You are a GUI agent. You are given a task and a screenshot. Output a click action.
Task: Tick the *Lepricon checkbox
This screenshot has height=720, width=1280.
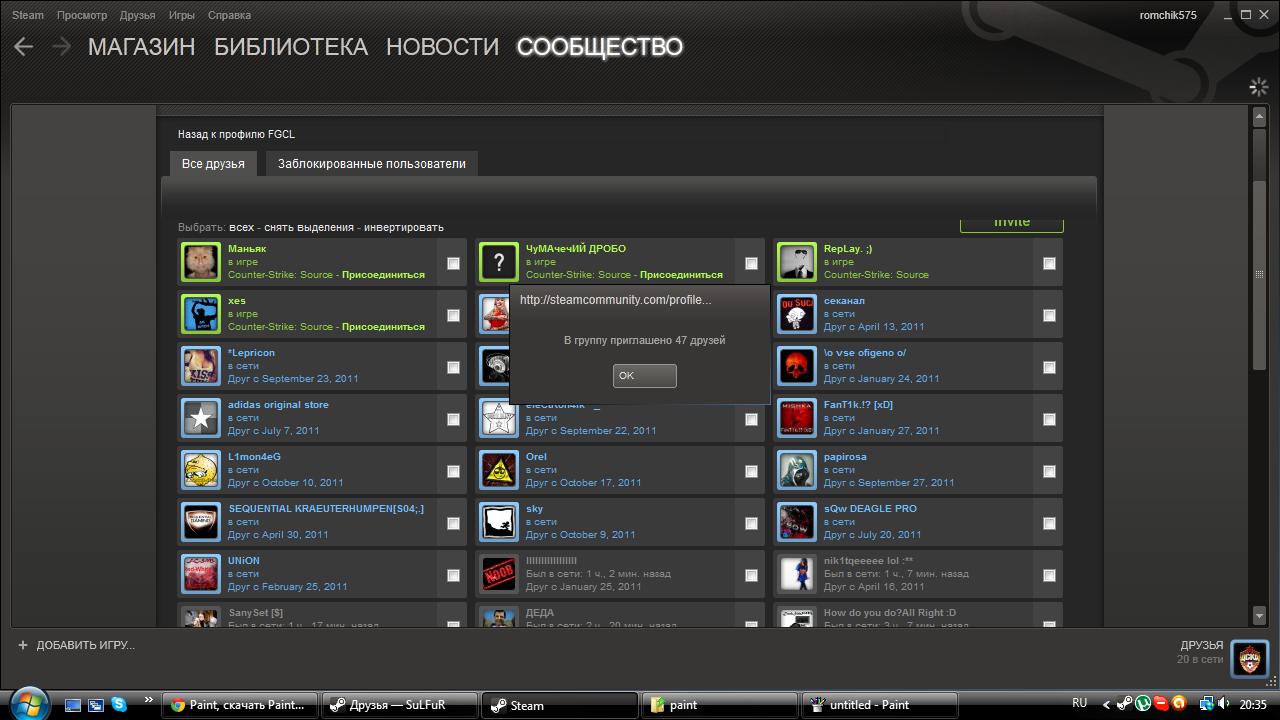pos(453,367)
